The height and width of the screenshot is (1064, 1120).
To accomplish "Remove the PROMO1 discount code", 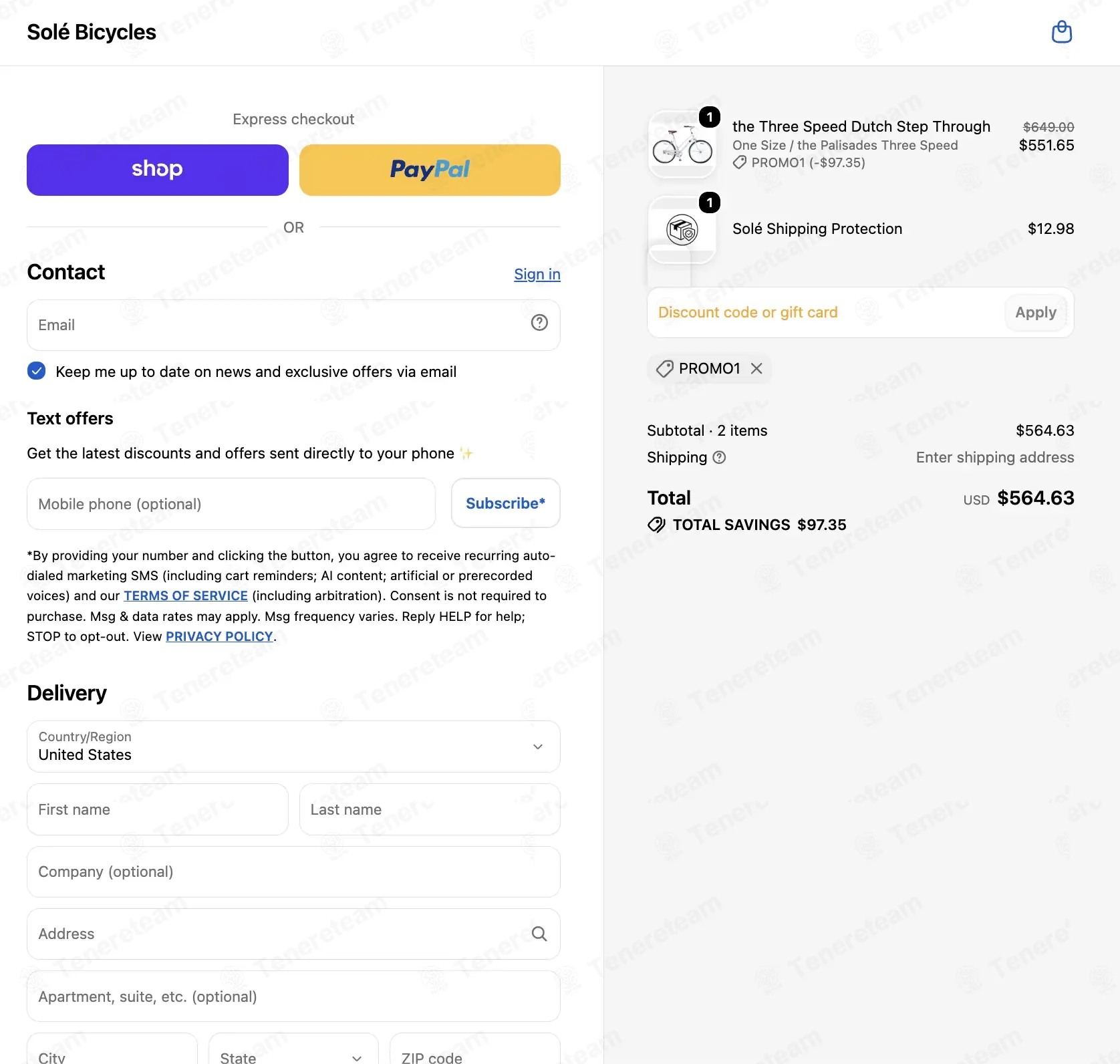I will (756, 368).
